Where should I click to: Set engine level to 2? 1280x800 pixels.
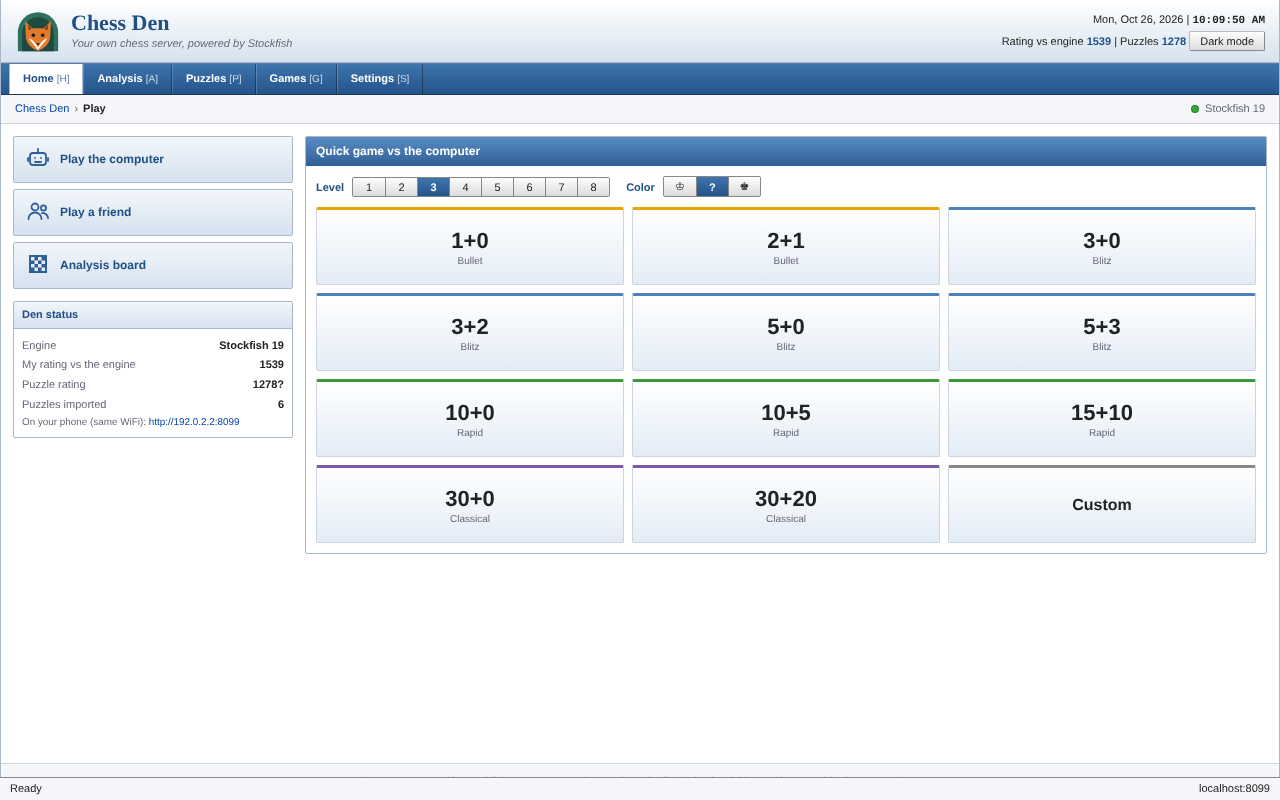(x=401, y=187)
